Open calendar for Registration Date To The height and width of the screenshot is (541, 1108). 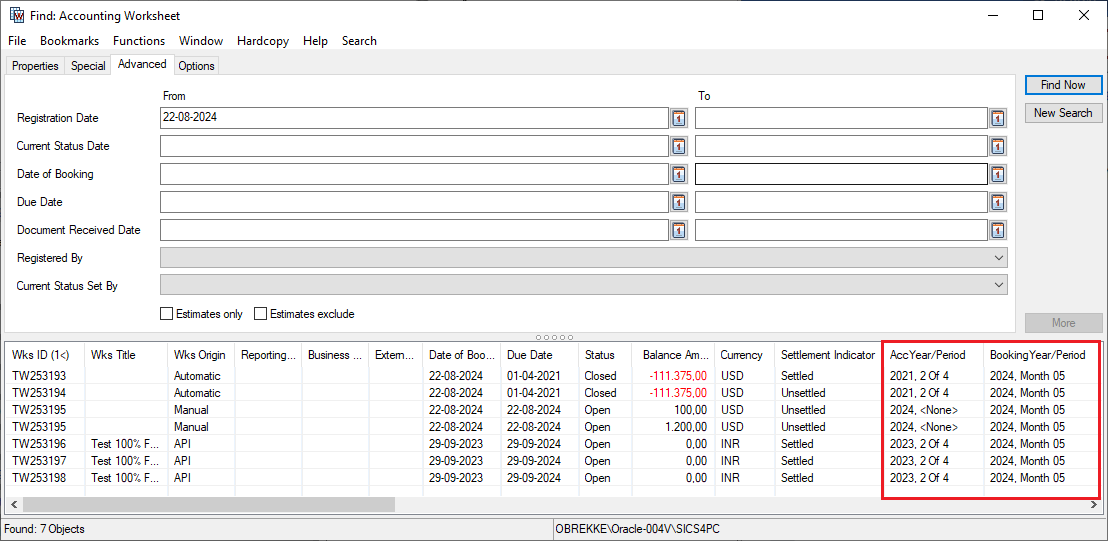click(997, 118)
